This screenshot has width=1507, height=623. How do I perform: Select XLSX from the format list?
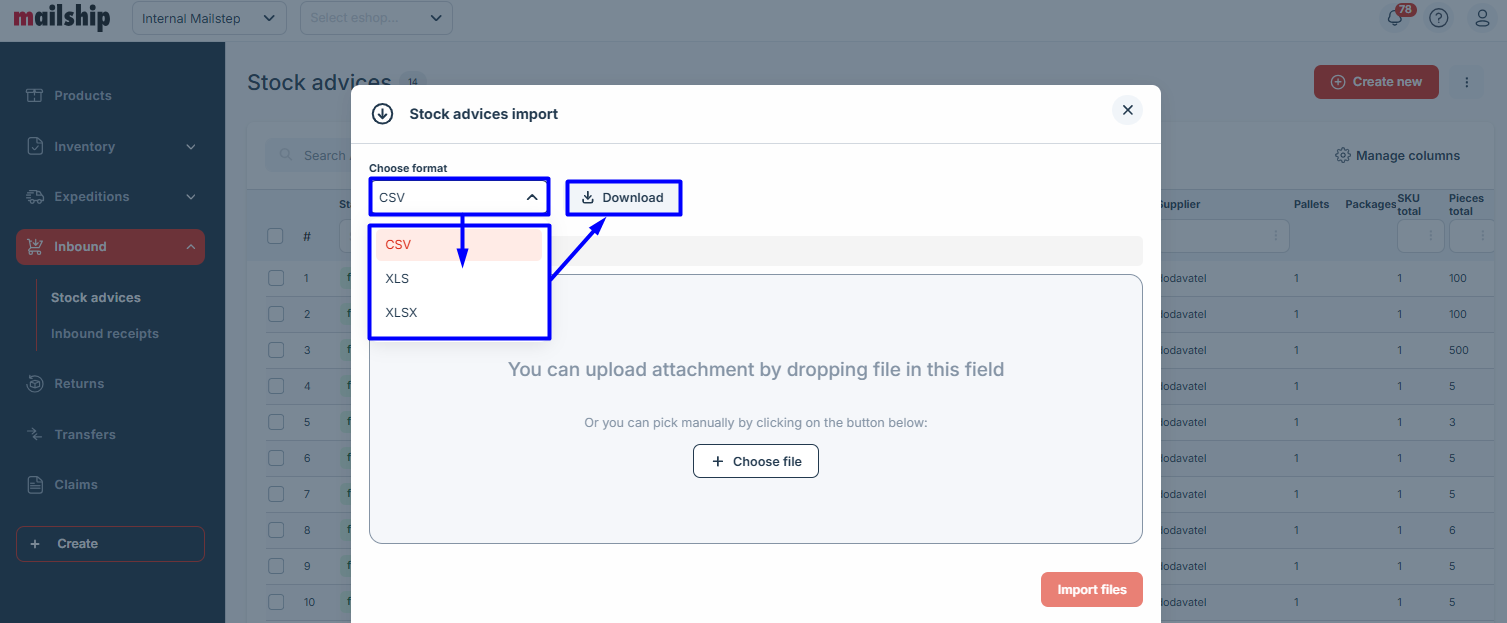click(401, 313)
